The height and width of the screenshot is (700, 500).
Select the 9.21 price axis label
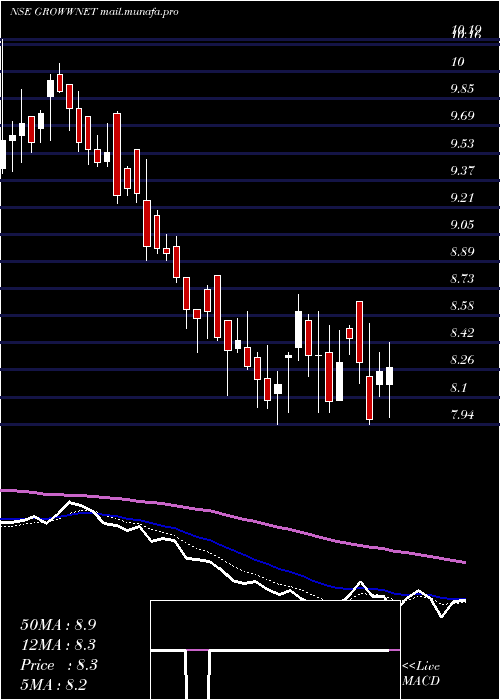[x=462, y=197]
